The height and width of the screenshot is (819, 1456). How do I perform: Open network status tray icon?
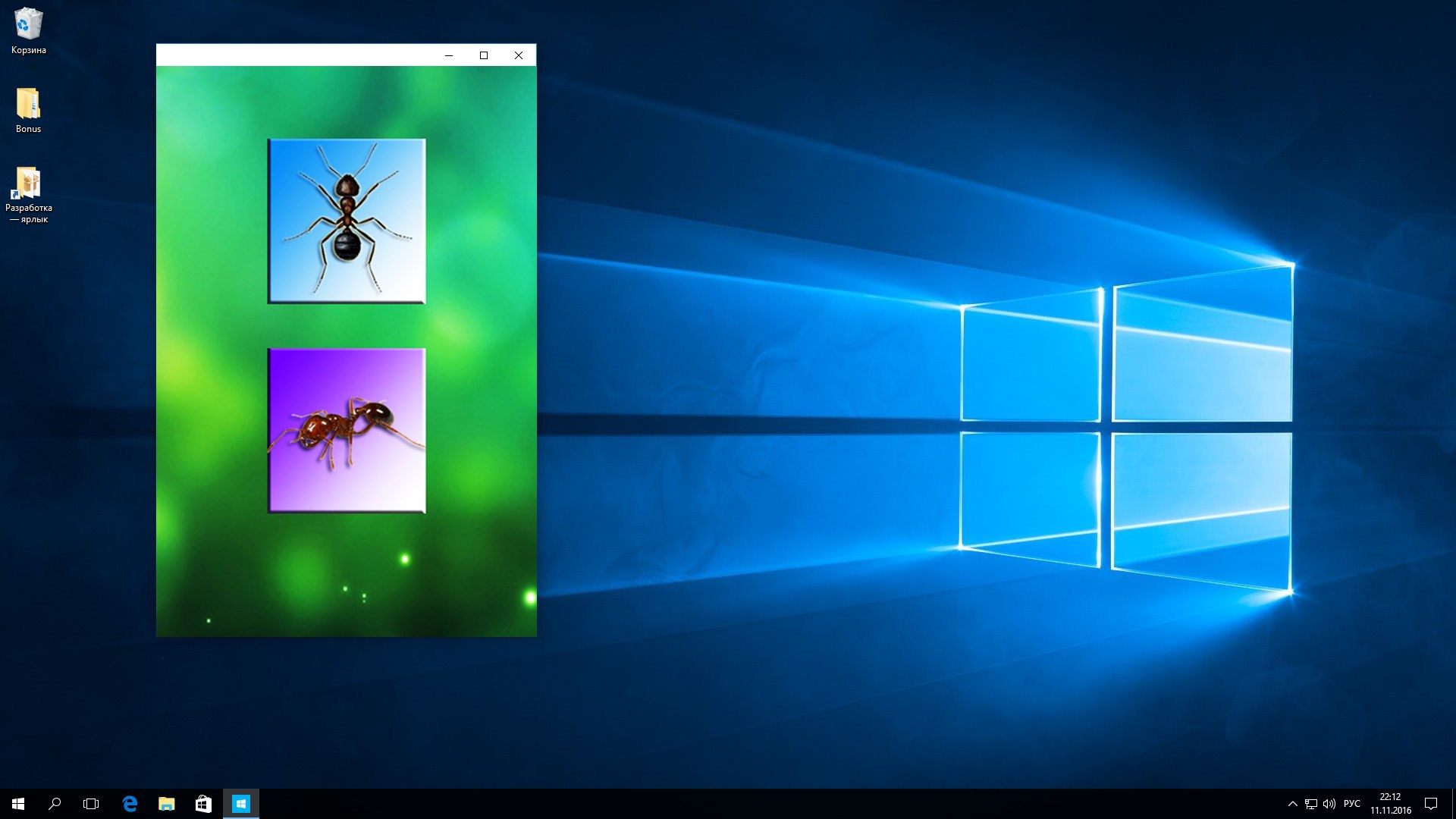coord(1310,804)
